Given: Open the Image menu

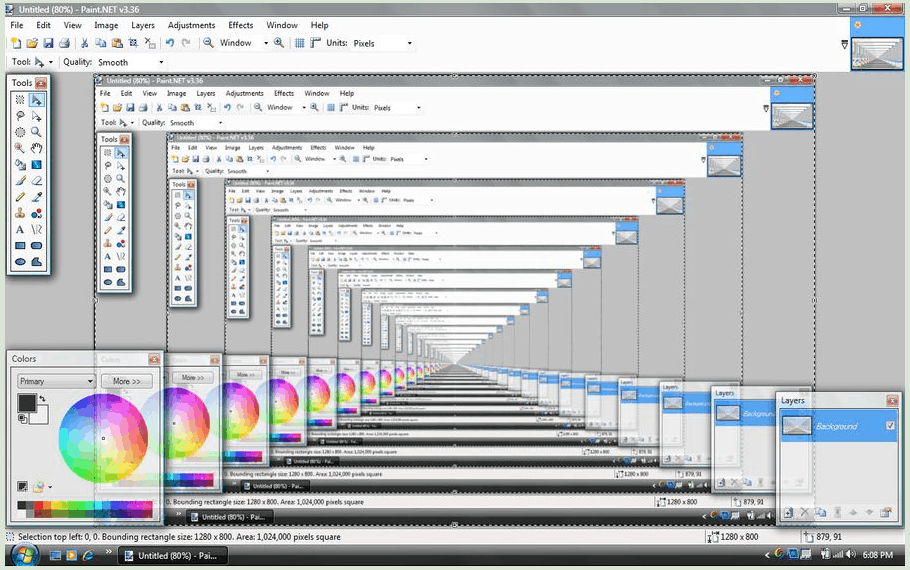Looking at the screenshot, I should click(x=106, y=25).
